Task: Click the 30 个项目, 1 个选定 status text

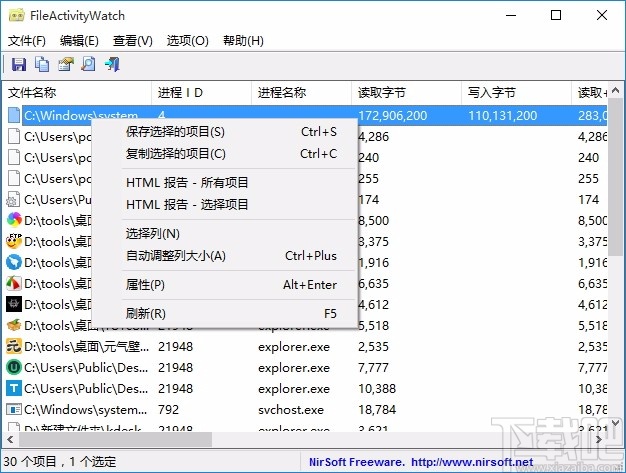Action: point(59,462)
